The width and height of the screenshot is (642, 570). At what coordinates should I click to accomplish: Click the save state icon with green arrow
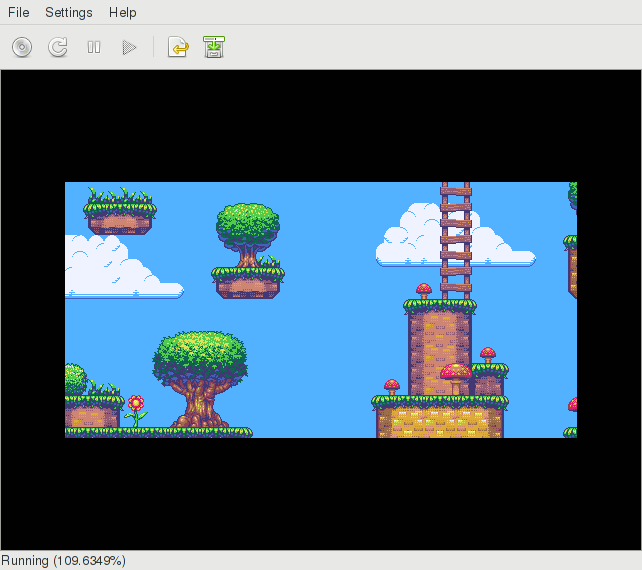click(x=214, y=47)
